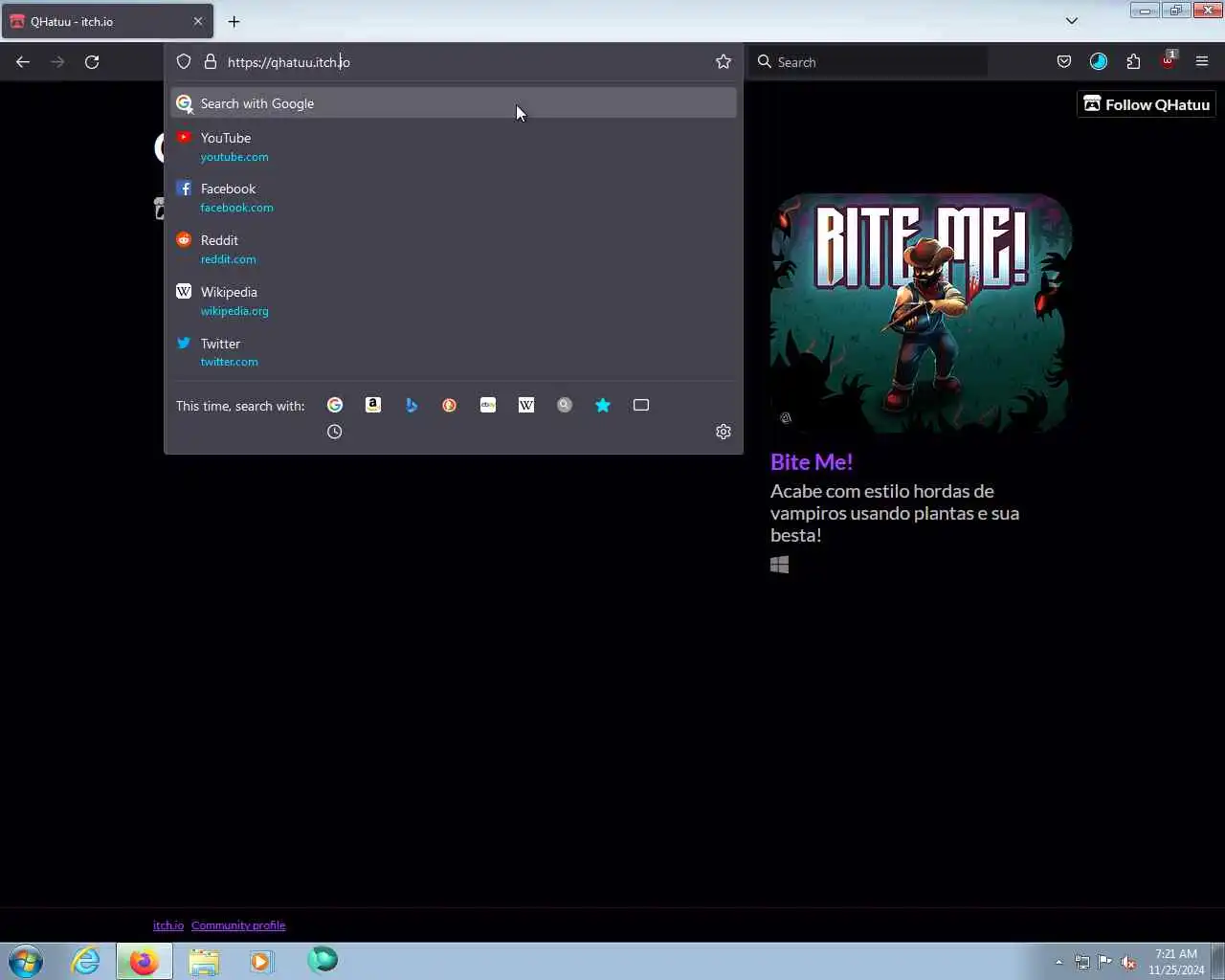The image size is (1225, 980).
Task: Open the list all tabs dropdown arrow
Action: tap(1072, 21)
